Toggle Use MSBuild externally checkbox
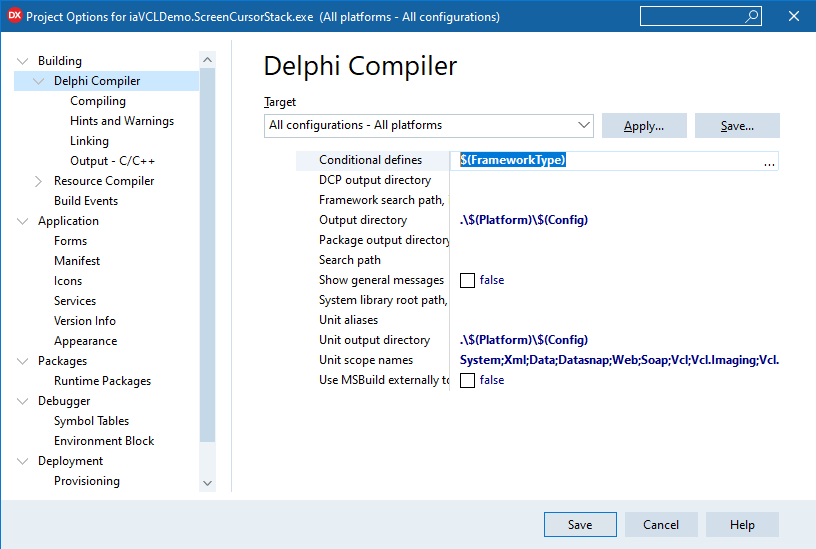This screenshot has width=816, height=549. pyautogui.click(x=467, y=380)
